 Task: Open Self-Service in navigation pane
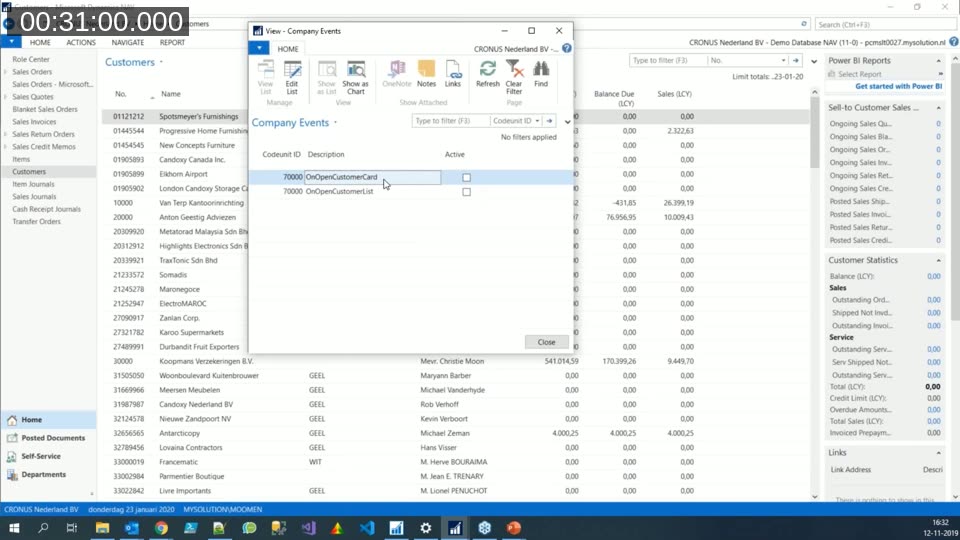[x=40, y=456]
